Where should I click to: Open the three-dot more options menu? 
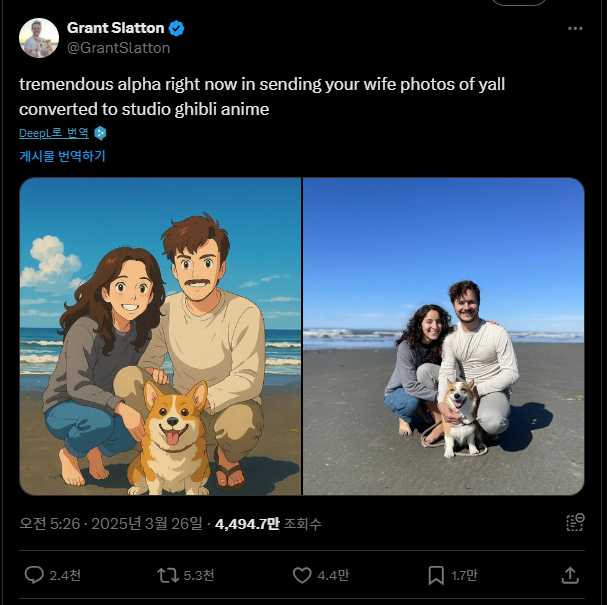[575, 29]
